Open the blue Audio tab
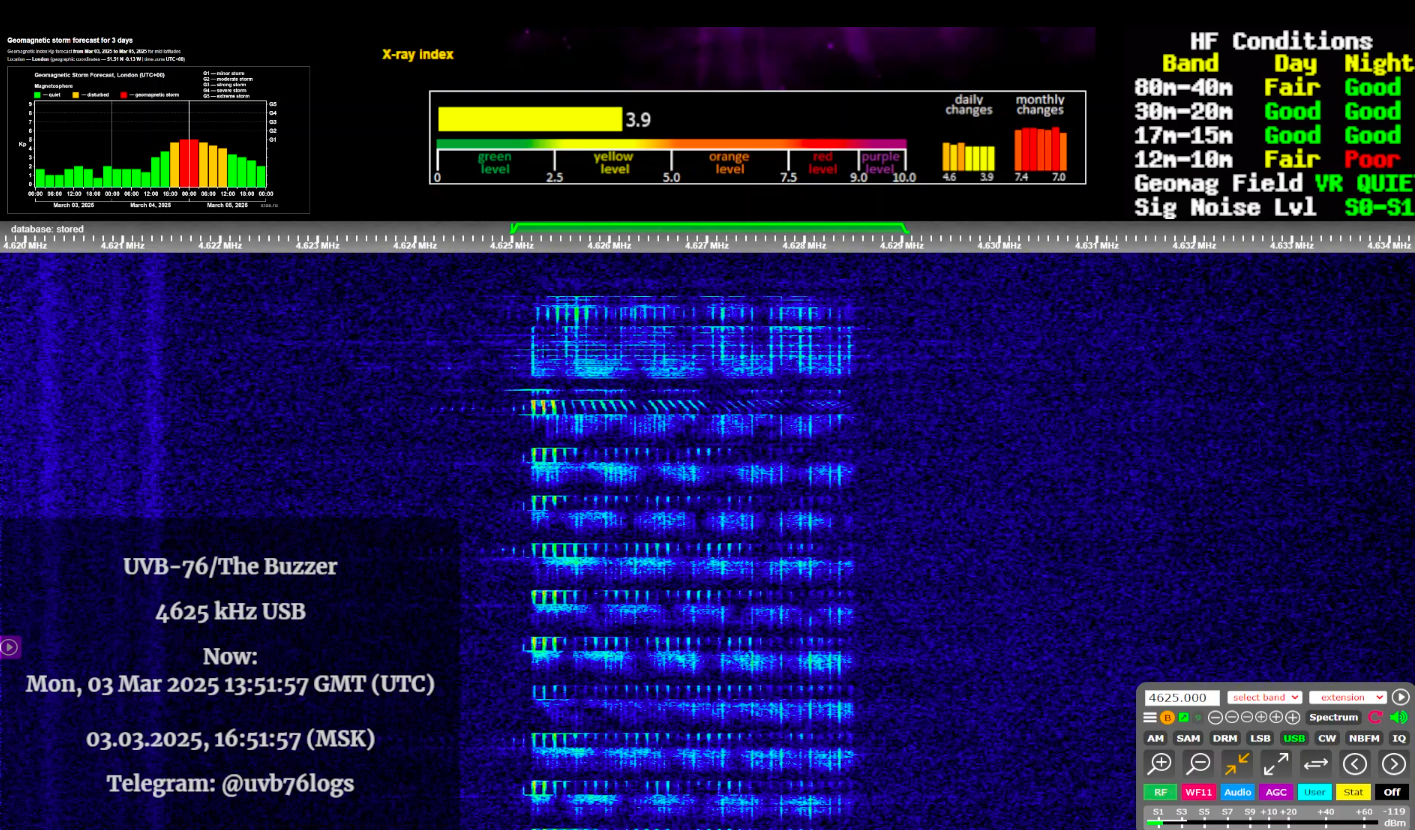Screen dimensions: 1415x830 (1238, 792)
